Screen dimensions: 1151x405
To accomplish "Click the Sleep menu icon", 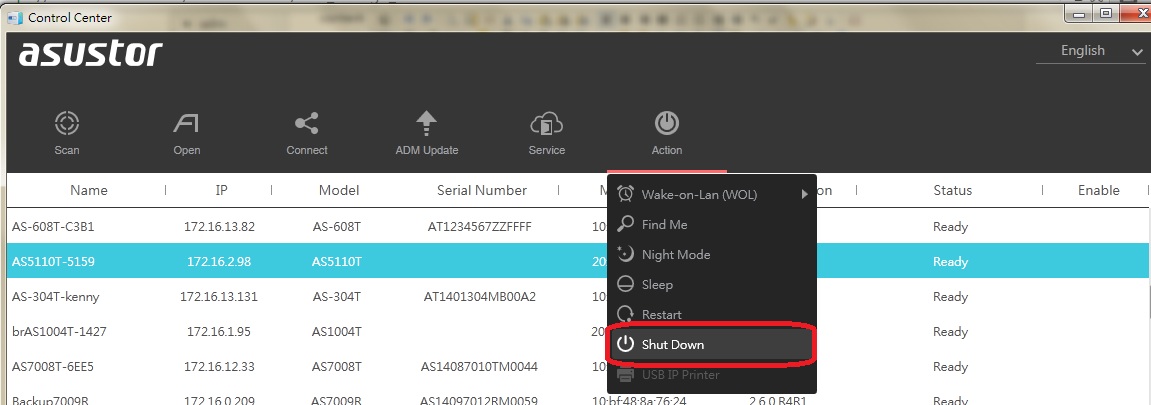I will coord(625,285).
